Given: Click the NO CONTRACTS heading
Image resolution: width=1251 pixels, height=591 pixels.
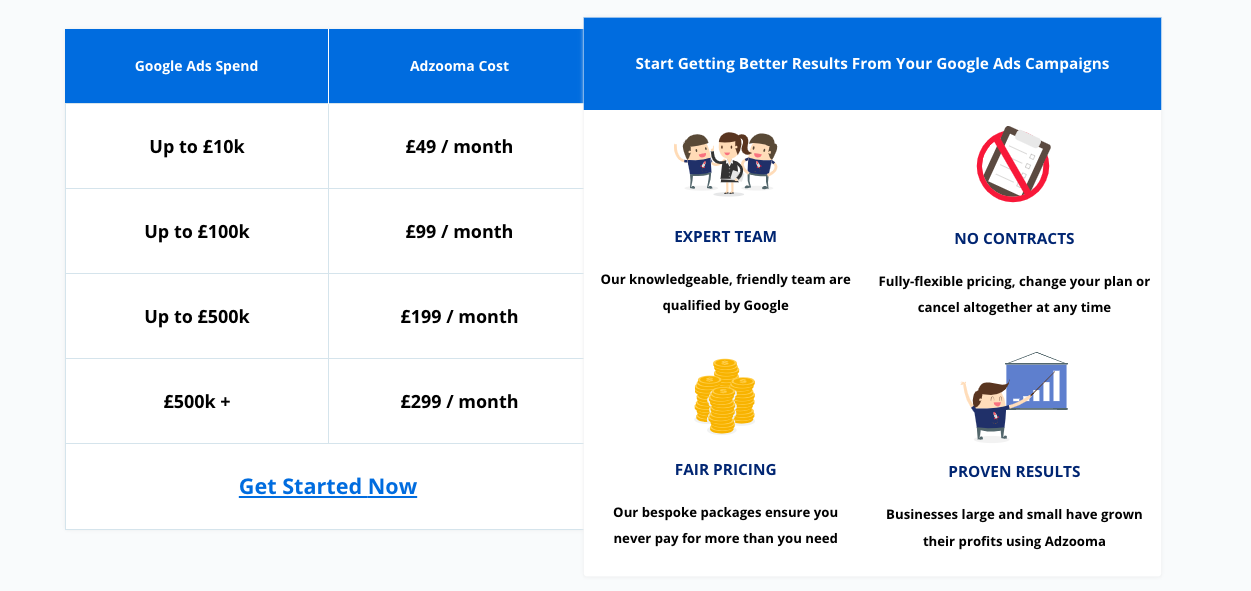Looking at the screenshot, I should [x=1014, y=239].
